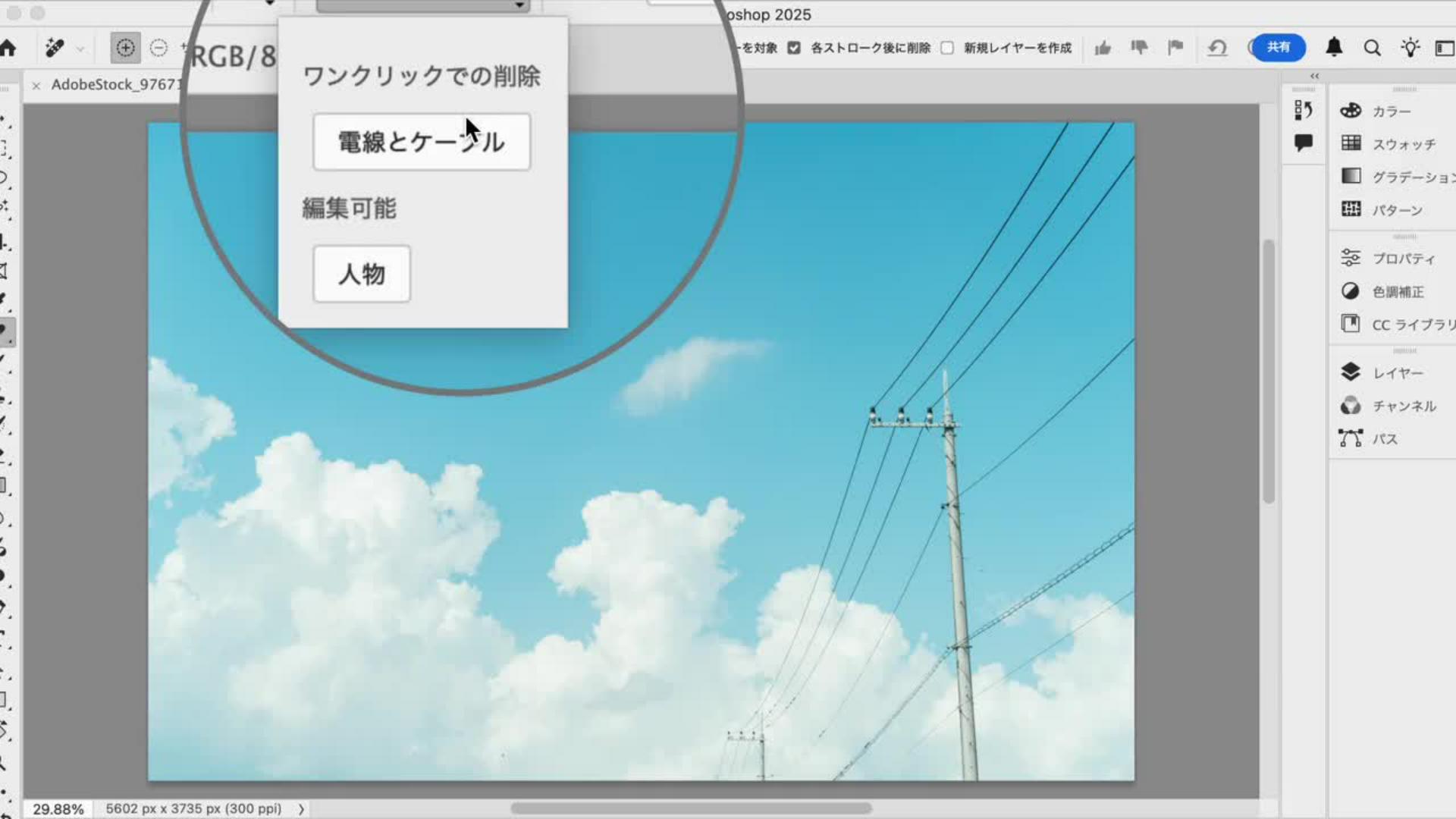Viewport: 1456px width, 819px height.
Task: Select add-to-selection brush mode icon
Action: point(125,49)
